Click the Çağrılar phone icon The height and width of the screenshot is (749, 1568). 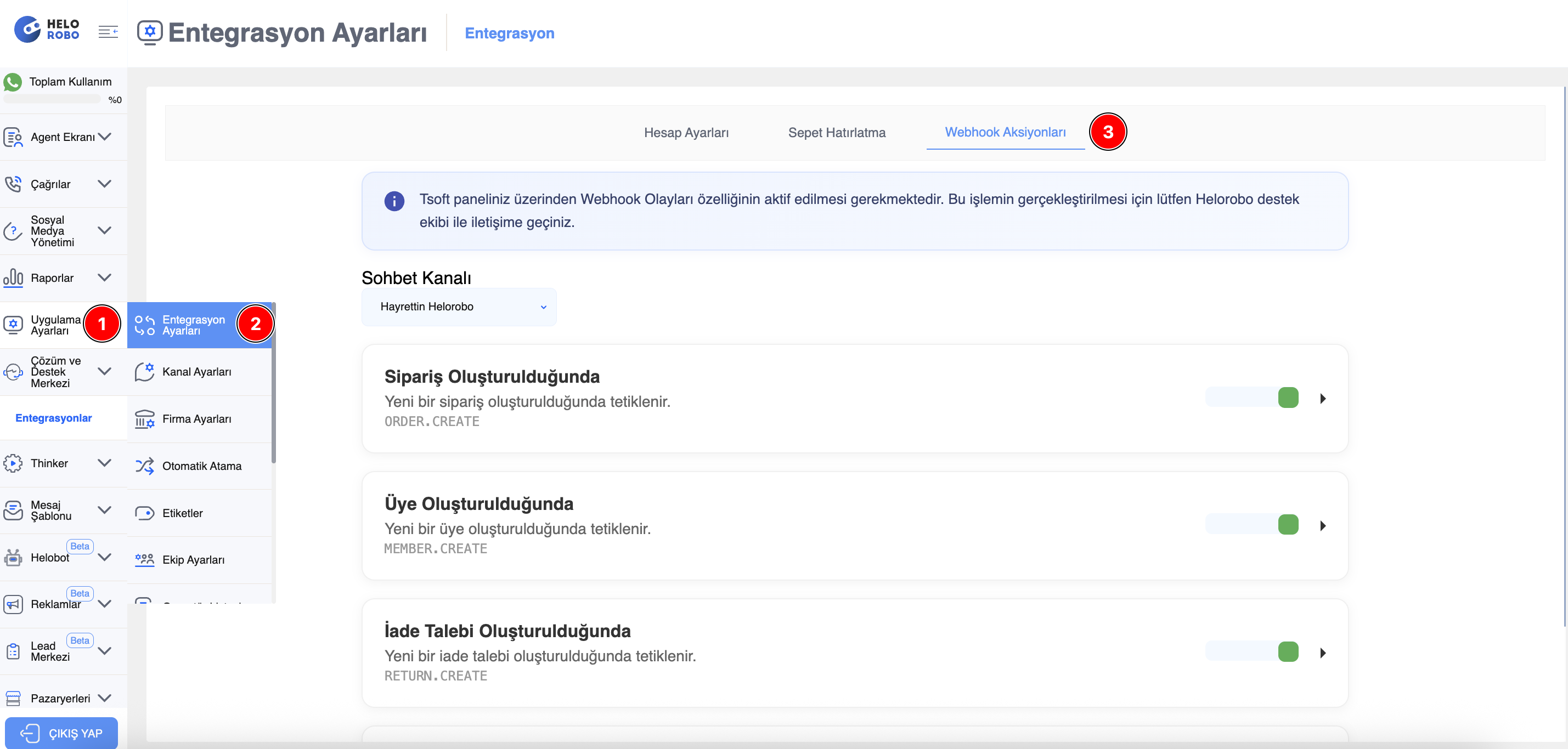tap(13, 184)
